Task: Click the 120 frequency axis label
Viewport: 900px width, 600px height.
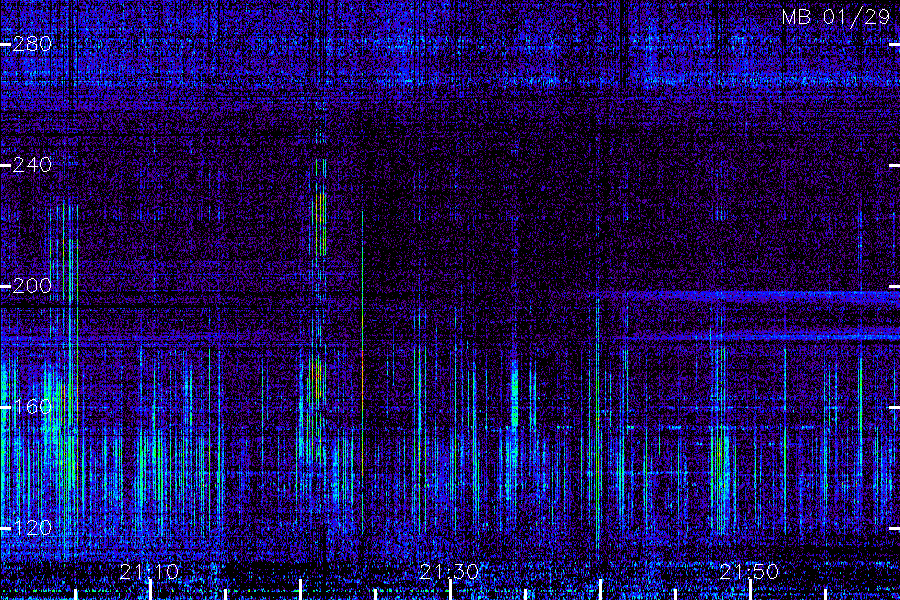Action: [x=32, y=528]
